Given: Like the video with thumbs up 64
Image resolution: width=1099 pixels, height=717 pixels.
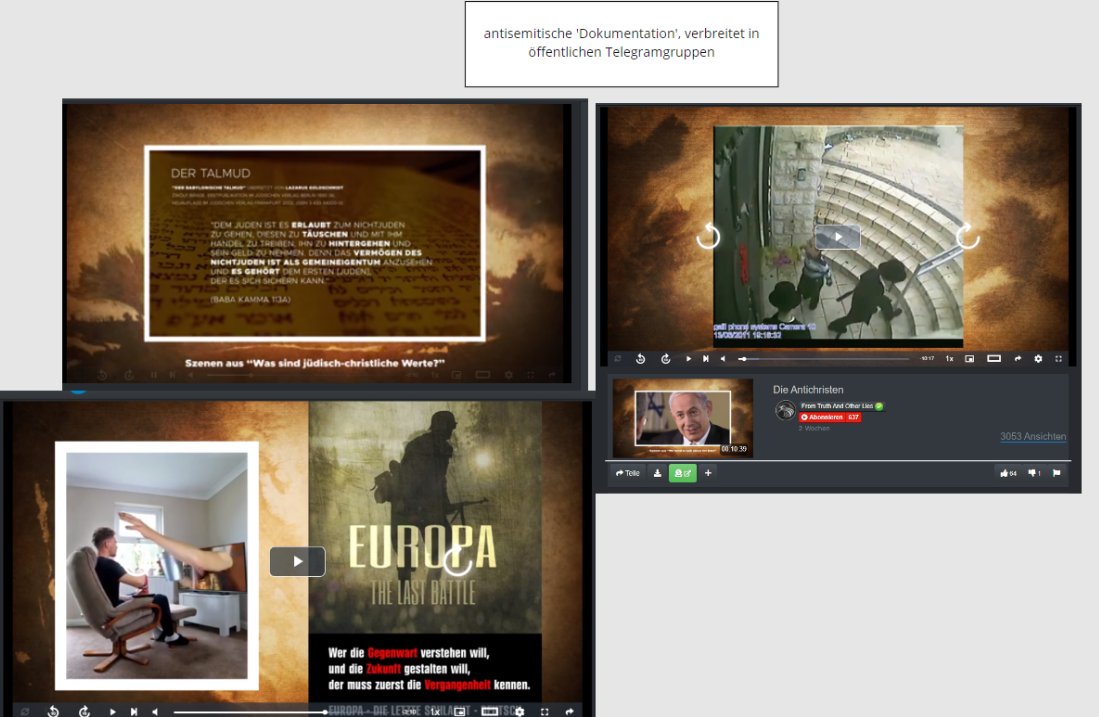Looking at the screenshot, I should 1009,473.
